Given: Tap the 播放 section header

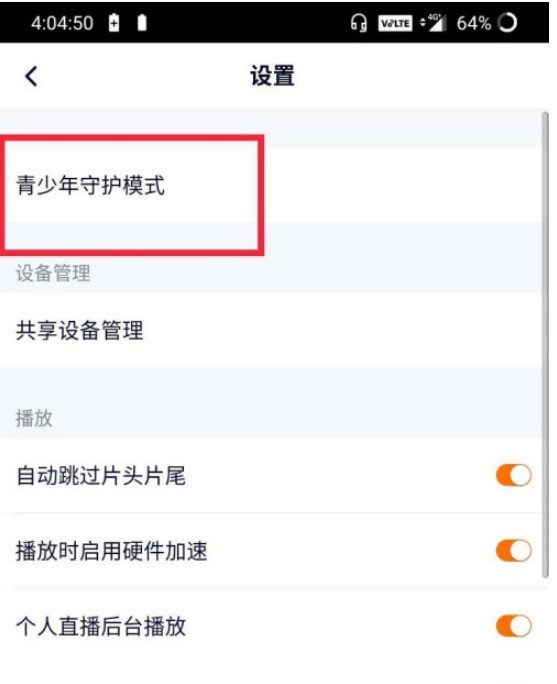Looking at the screenshot, I should pyautogui.click(x=34, y=418).
